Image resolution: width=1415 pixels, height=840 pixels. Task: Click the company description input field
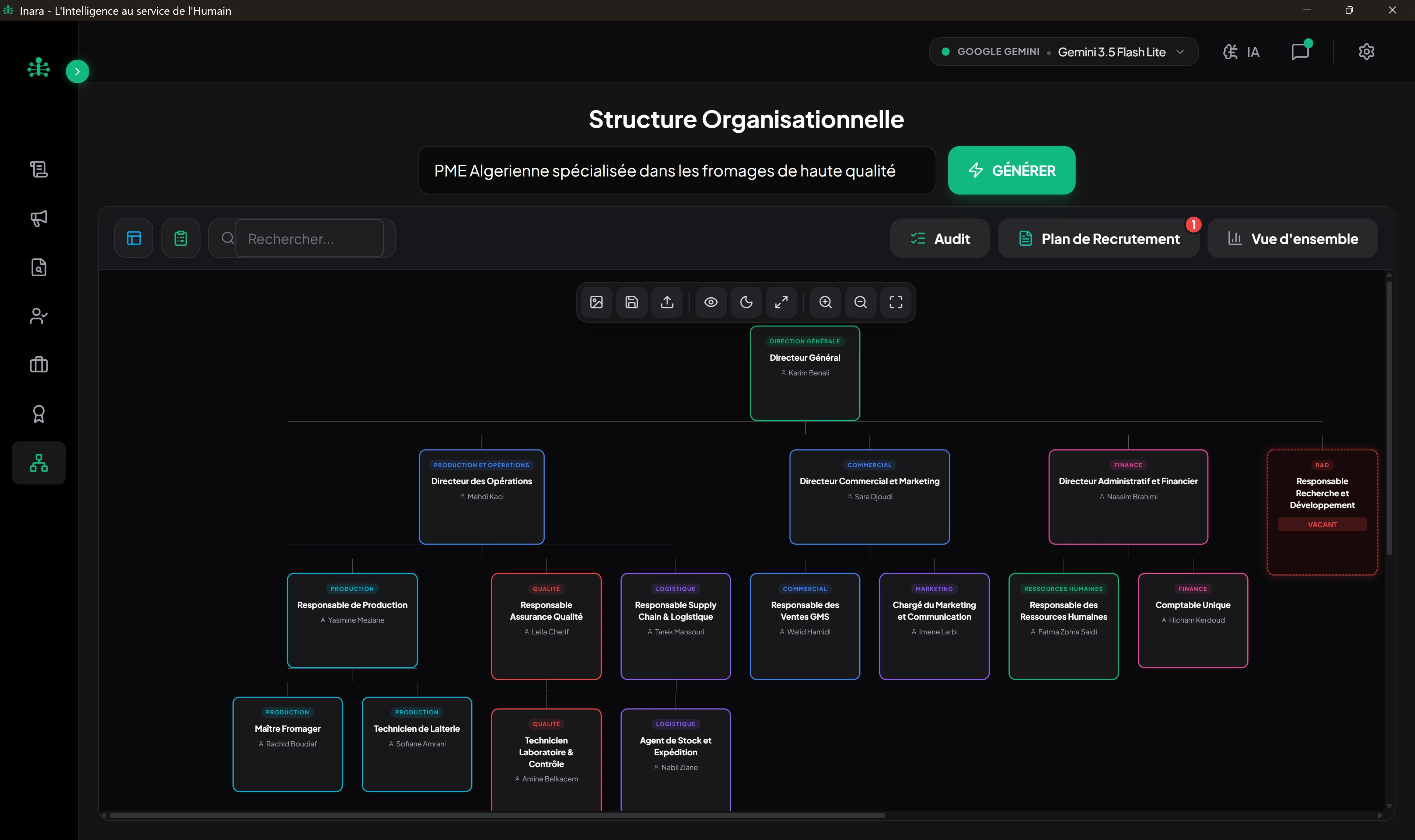coord(677,170)
